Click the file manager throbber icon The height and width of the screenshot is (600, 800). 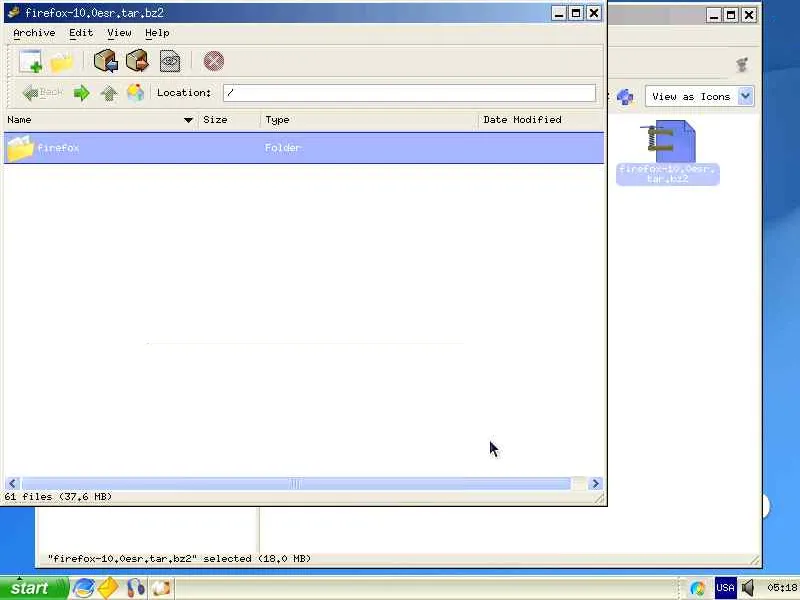point(742,65)
